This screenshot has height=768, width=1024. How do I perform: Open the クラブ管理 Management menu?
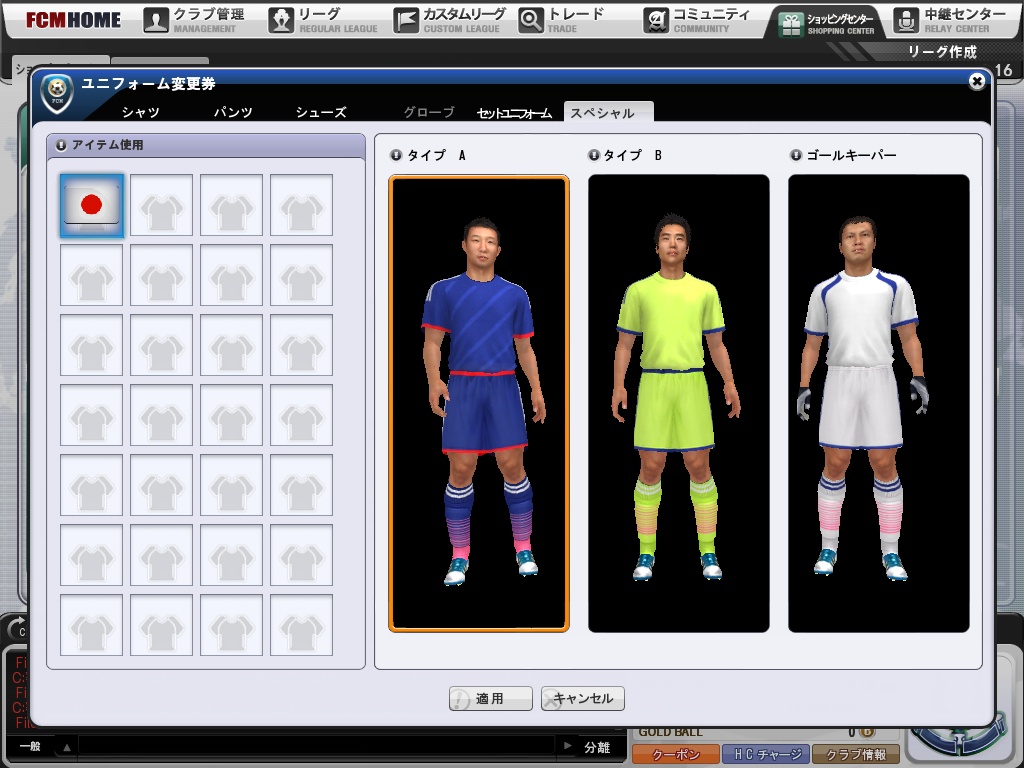pyautogui.click(x=195, y=20)
